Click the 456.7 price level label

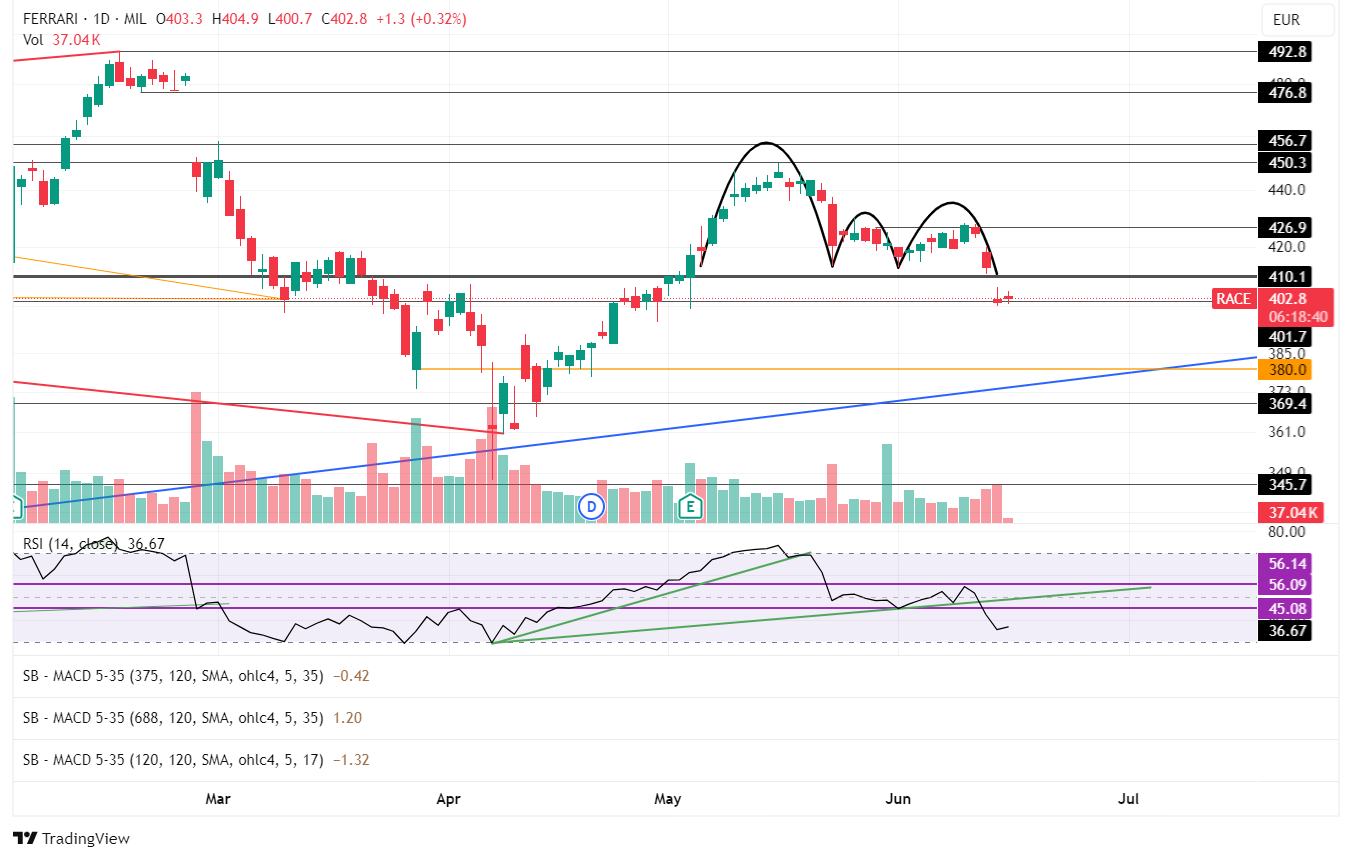tap(1283, 141)
